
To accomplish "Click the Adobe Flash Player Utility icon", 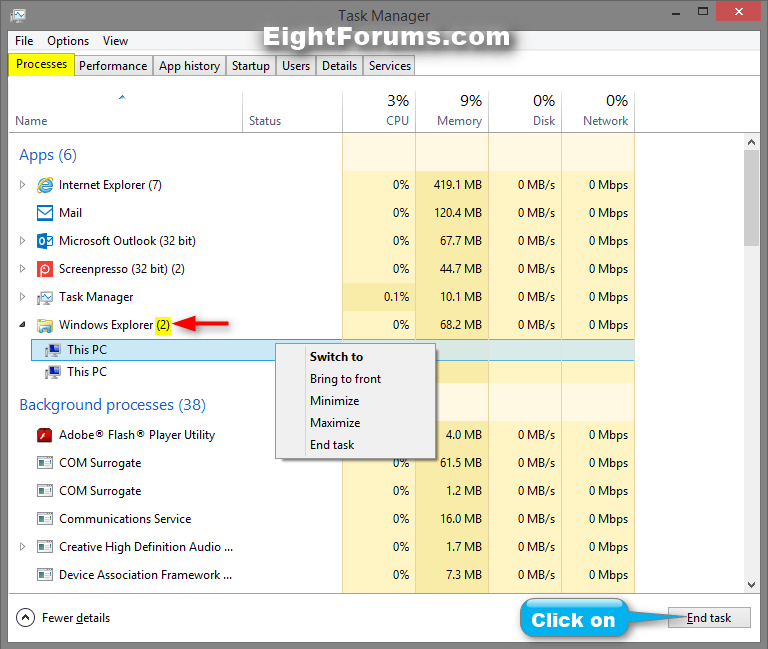I will coord(45,435).
